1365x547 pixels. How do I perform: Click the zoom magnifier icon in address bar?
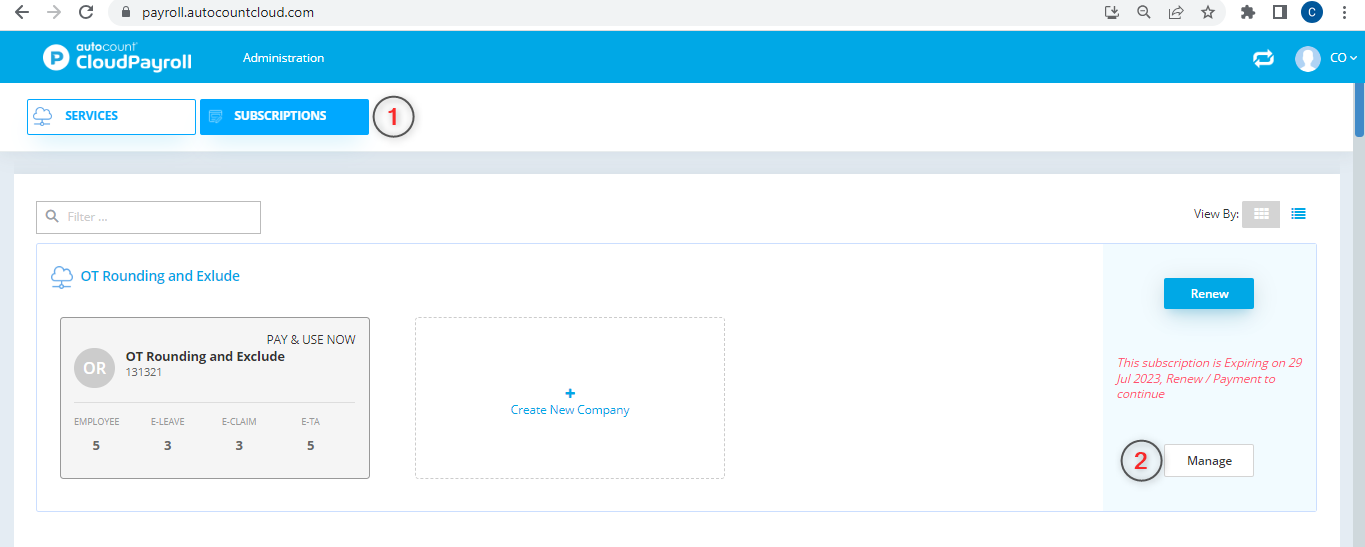click(x=1143, y=13)
